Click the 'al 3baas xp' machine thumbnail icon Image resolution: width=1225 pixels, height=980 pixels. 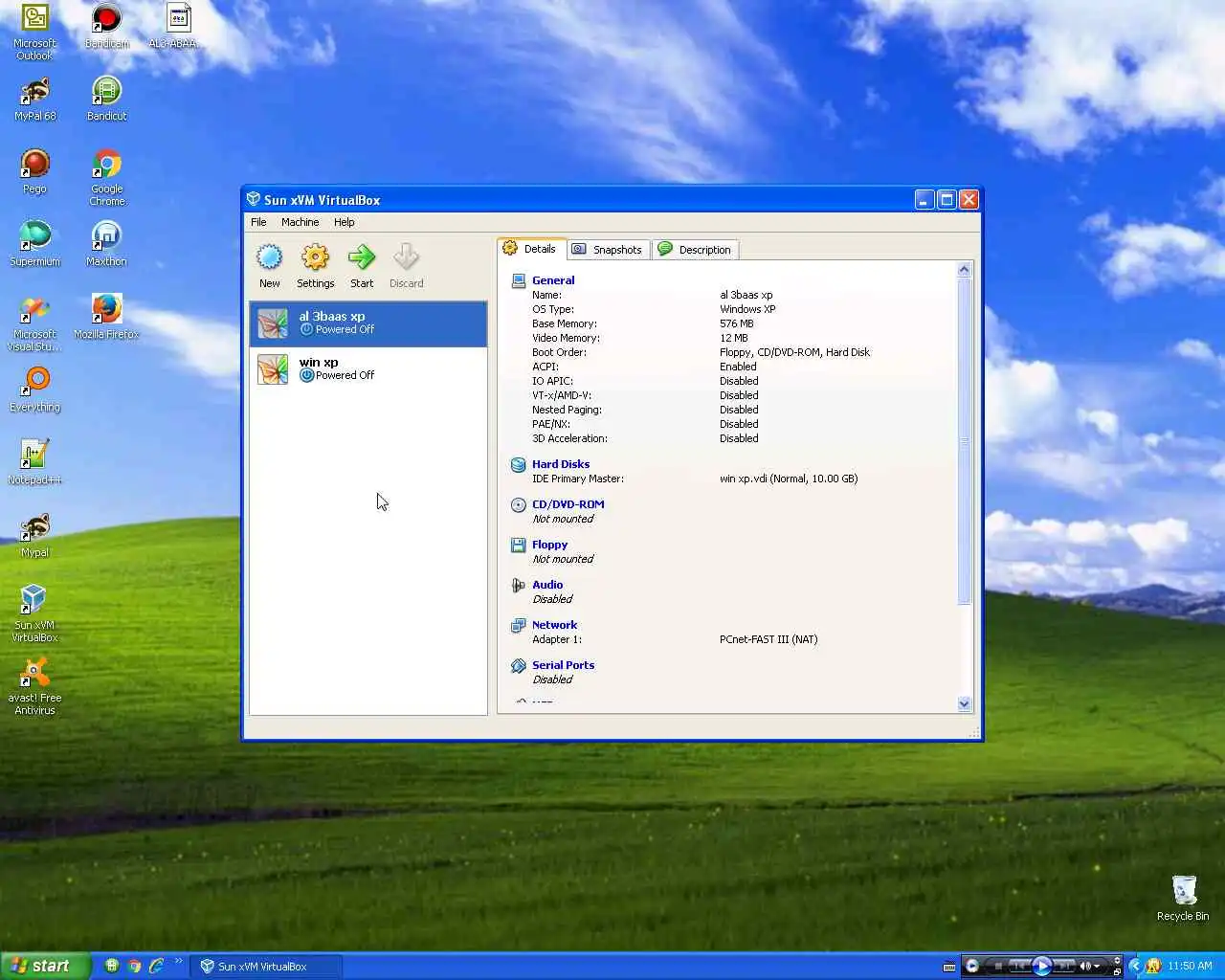(273, 323)
